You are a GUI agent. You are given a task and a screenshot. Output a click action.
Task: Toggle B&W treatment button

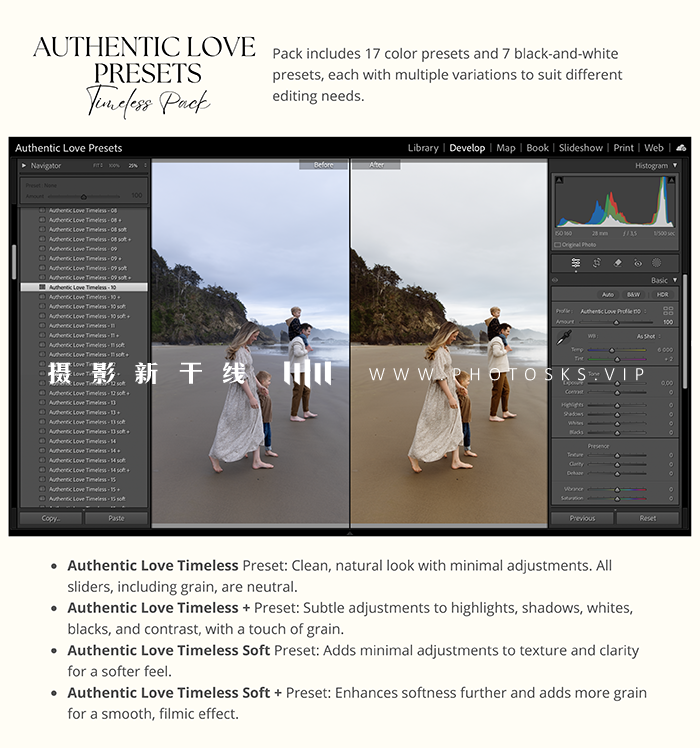coord(633,295)
